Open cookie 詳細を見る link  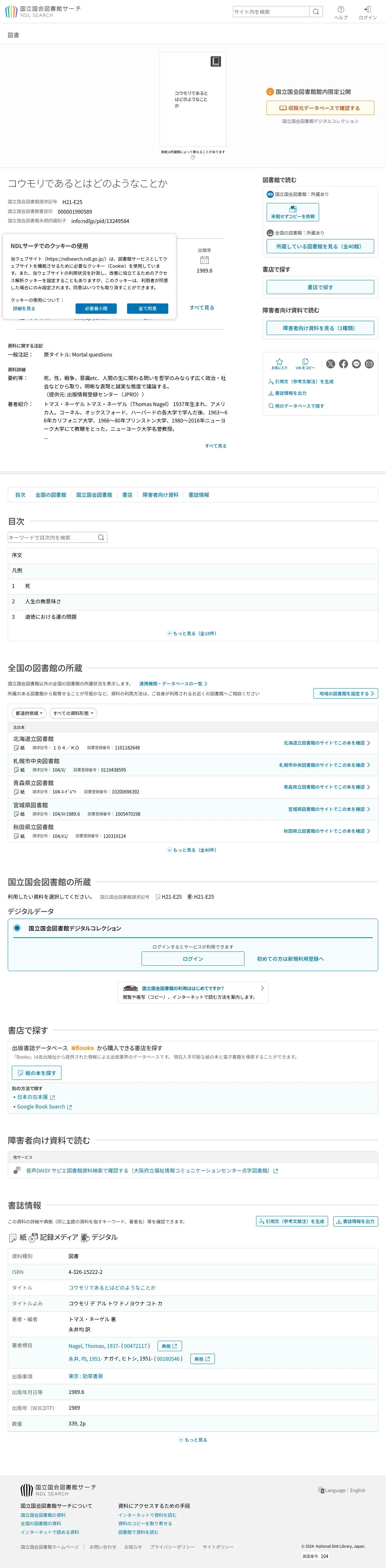[x=24, y=309]
